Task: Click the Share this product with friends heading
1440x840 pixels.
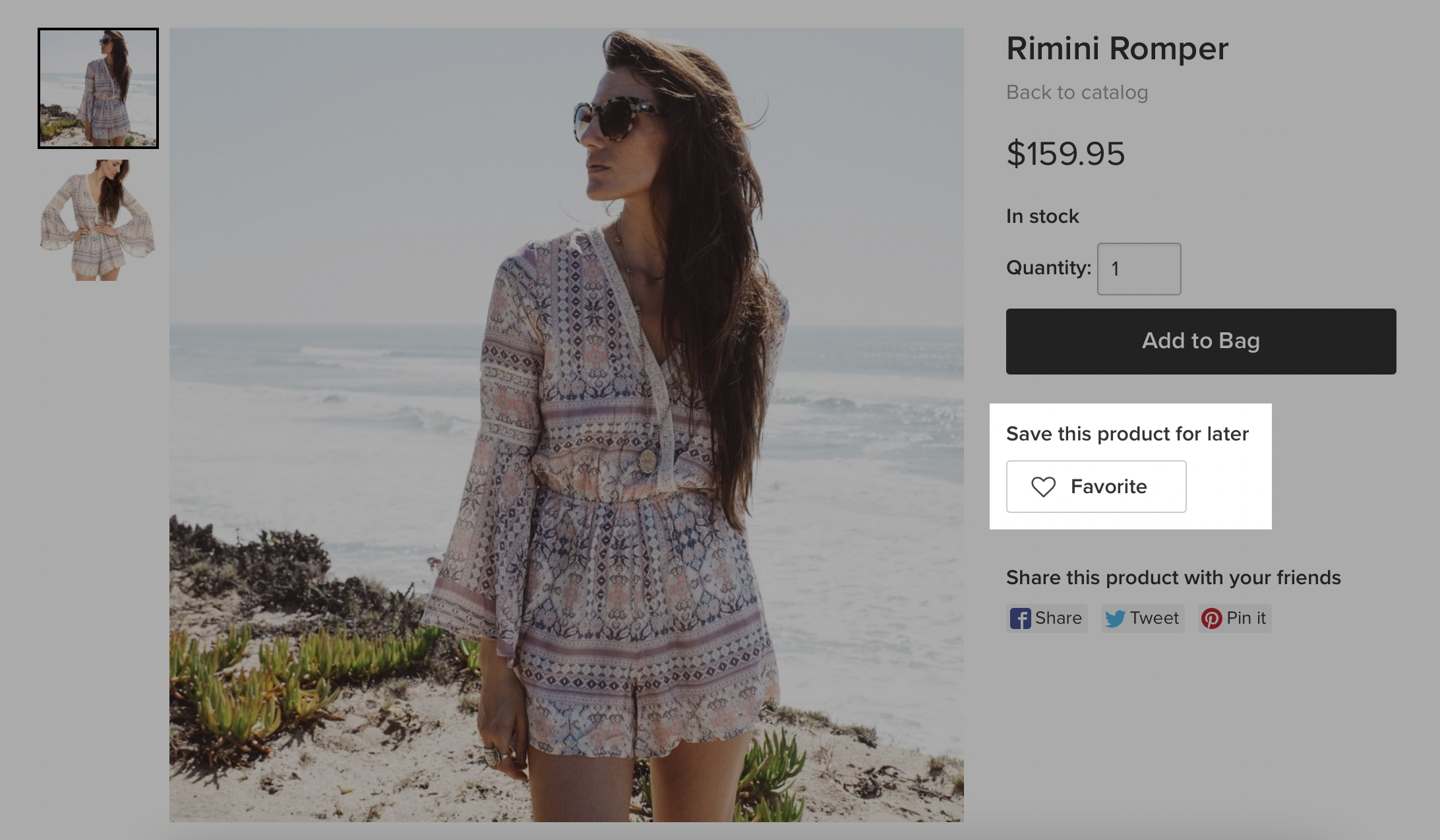Action: (1173, 578)
